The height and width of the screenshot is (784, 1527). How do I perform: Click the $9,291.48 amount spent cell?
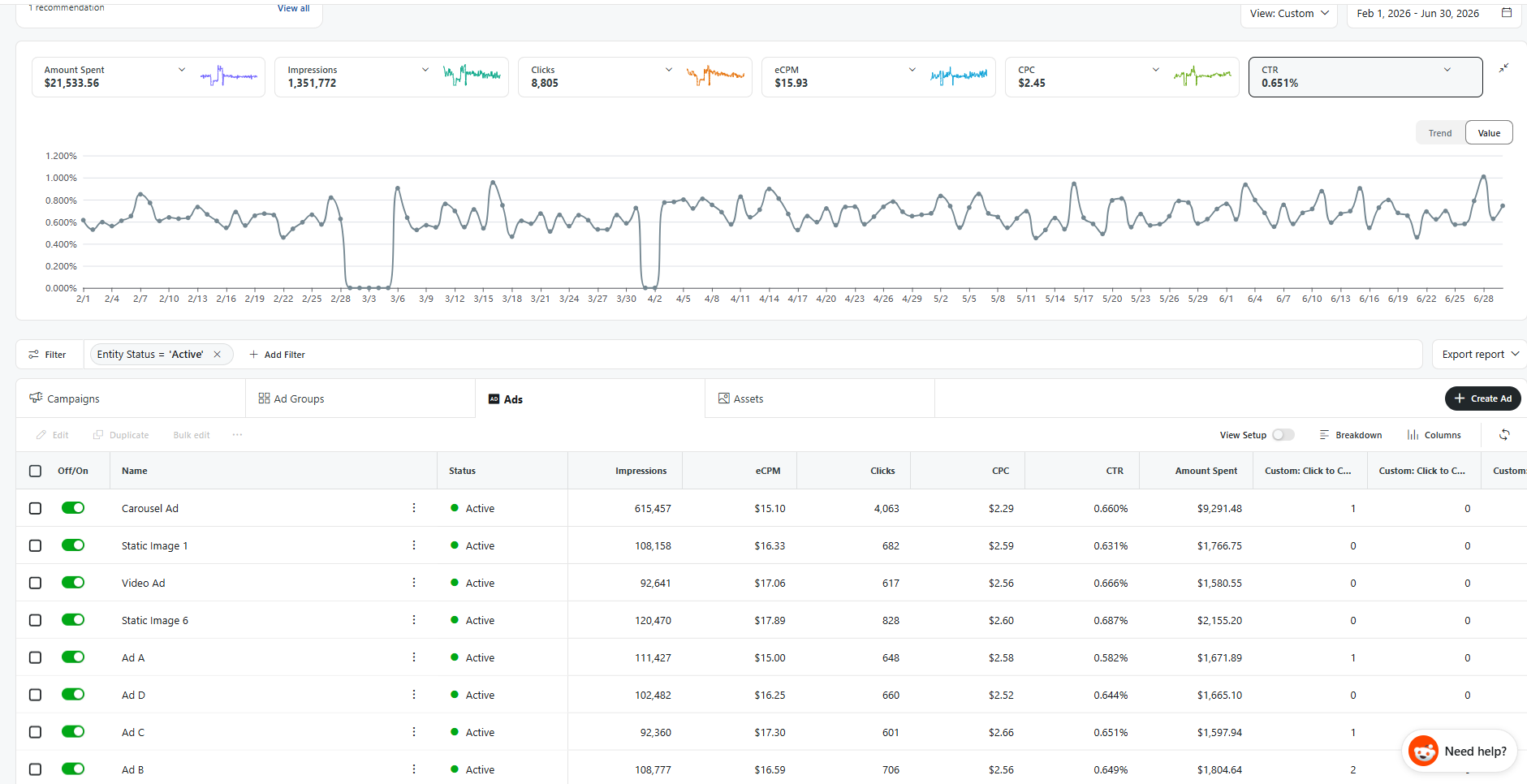tap(1219, 508)
